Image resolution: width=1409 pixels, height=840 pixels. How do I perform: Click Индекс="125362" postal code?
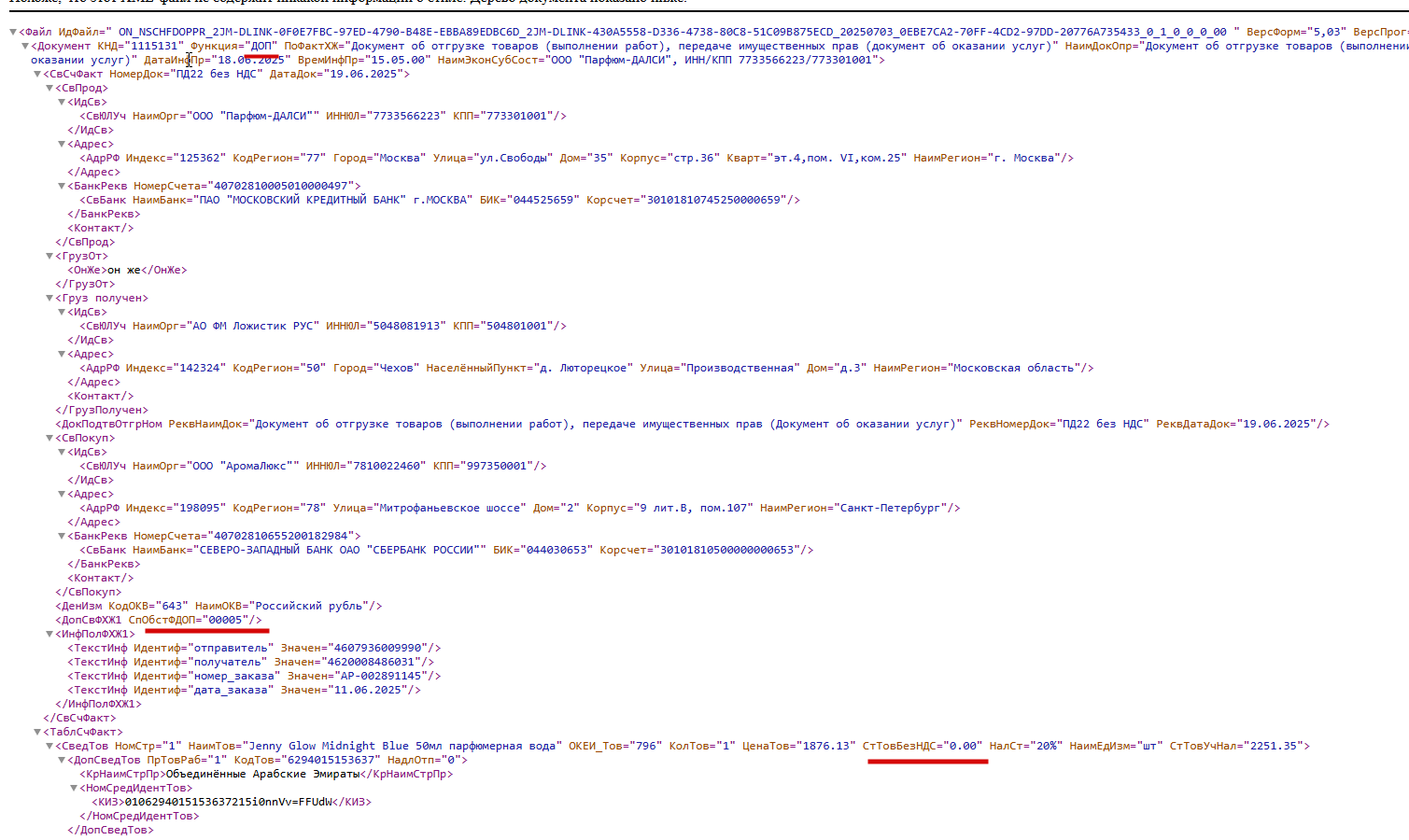(176, 158)
